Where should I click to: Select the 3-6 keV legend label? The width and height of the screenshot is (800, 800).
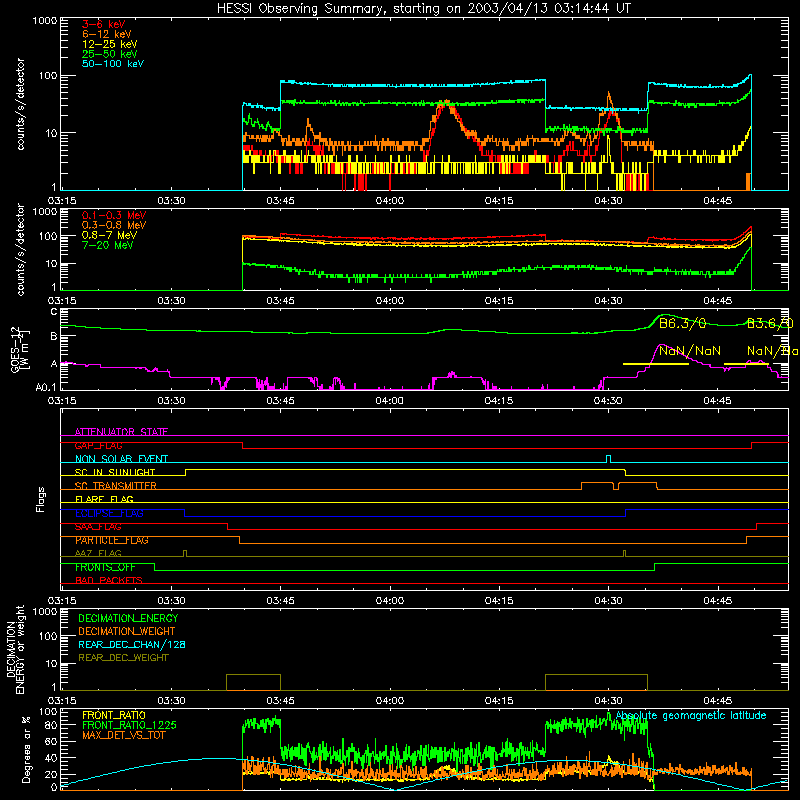pyautogui.click(x=104, y=24)
